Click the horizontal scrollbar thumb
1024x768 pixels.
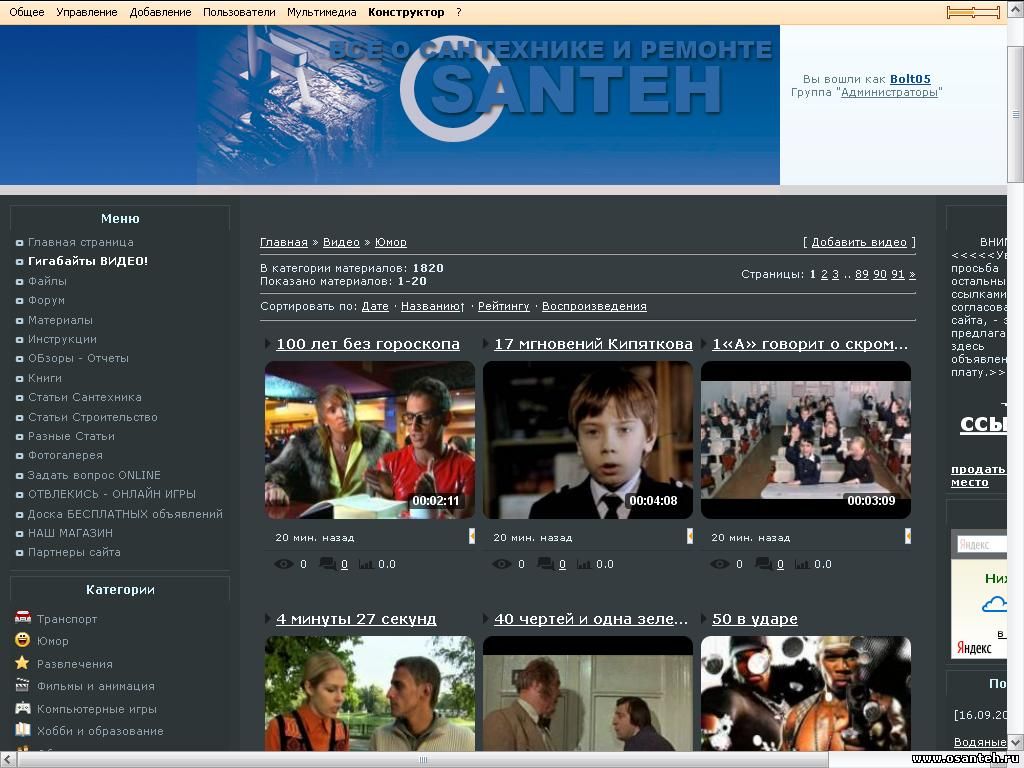point(423,760)
